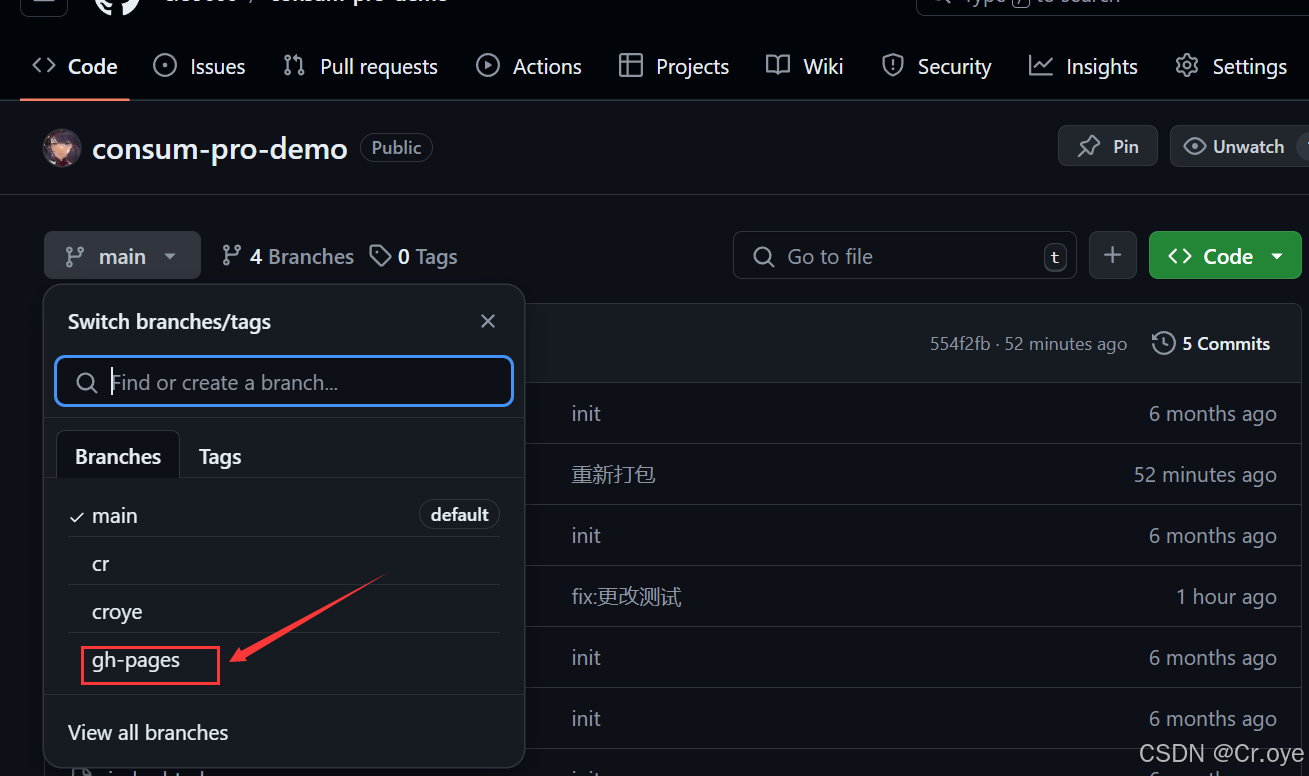
Task: Click the Security shield icon
Action: (x=893, y=66)
